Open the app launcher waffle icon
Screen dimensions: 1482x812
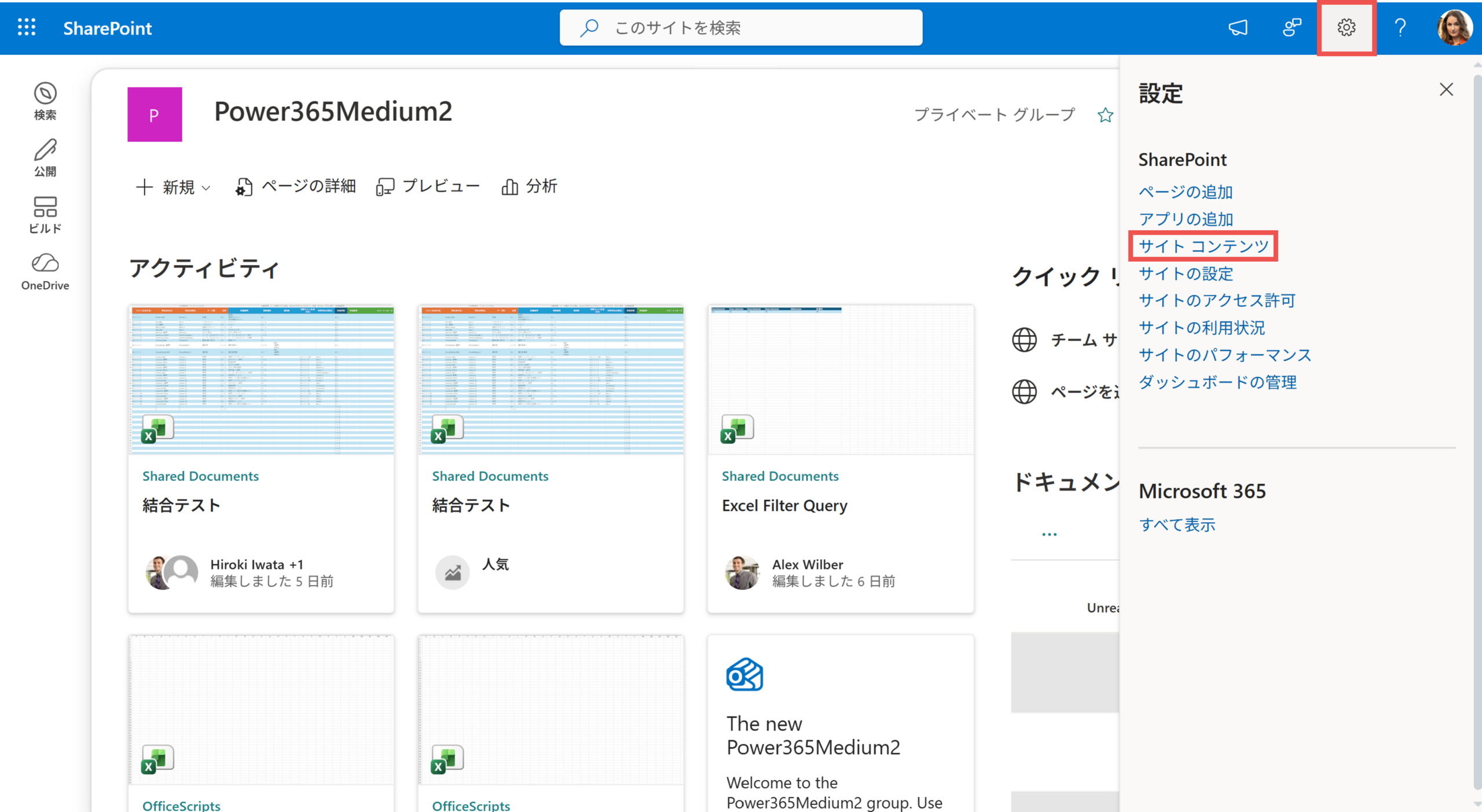pyautogui.click(x=27, y=27)
